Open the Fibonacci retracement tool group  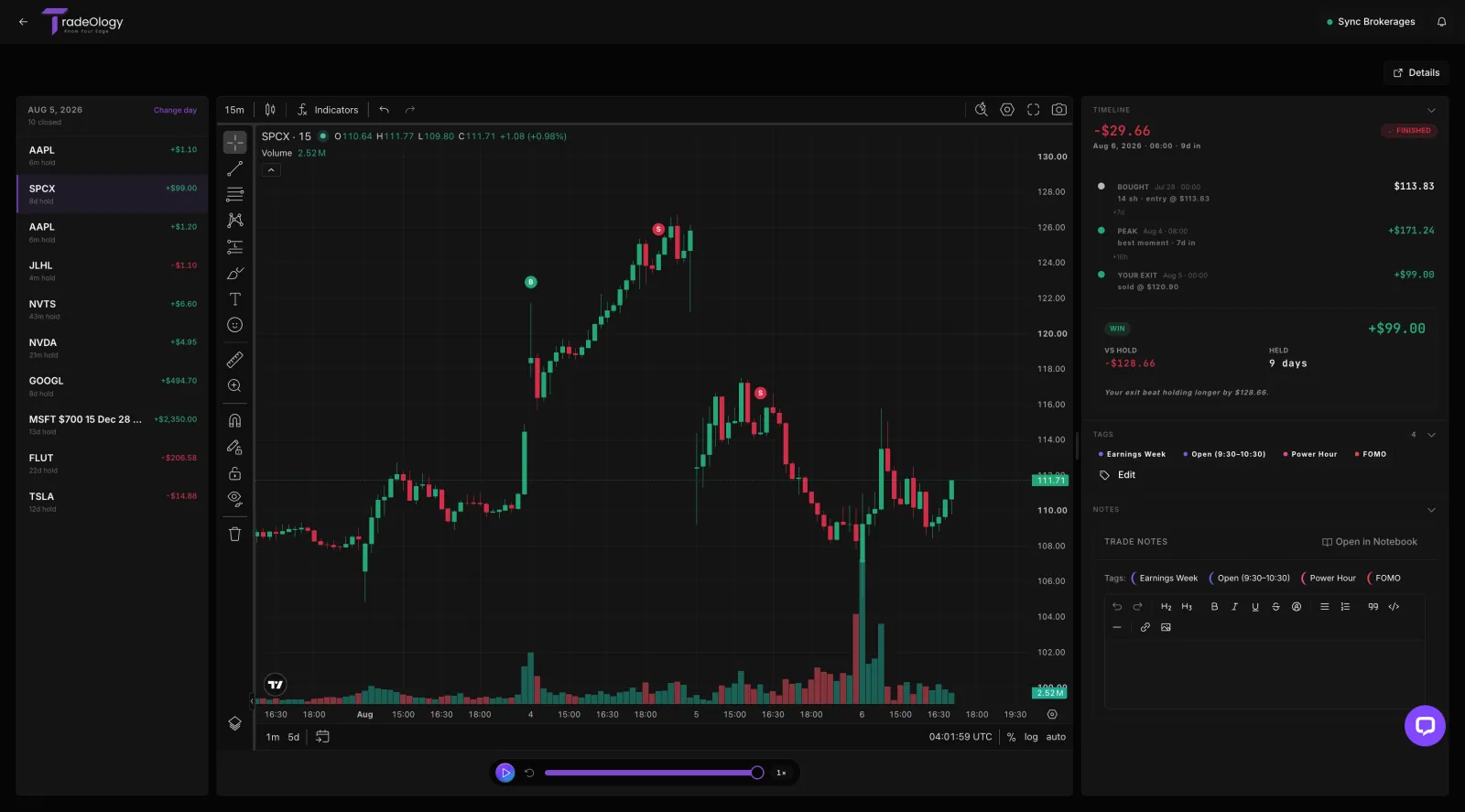coord(235,194)
